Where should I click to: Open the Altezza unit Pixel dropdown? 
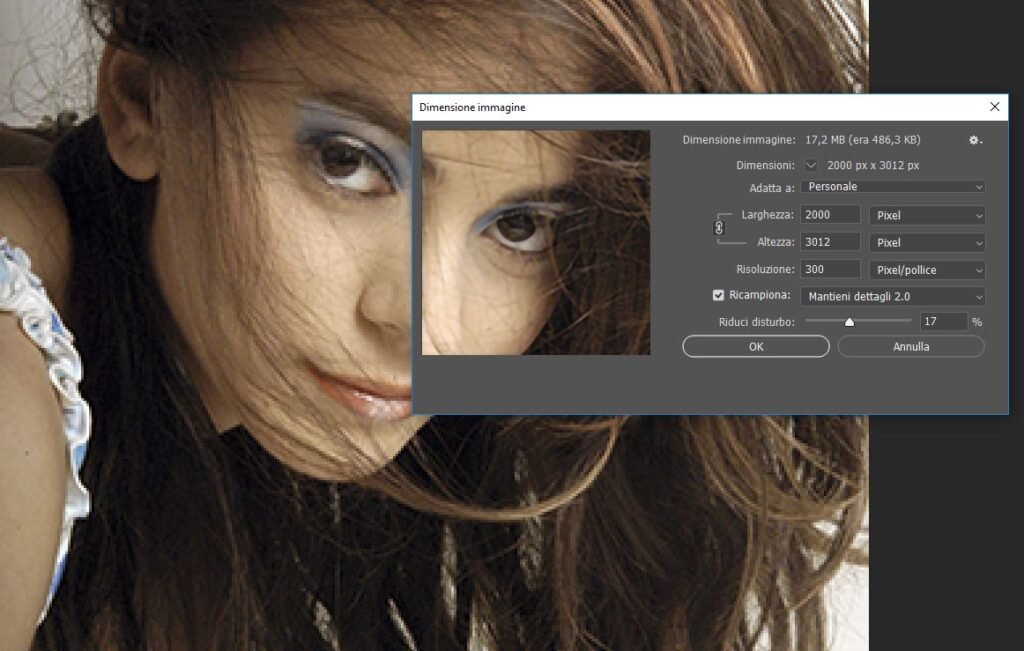[927, 242]
